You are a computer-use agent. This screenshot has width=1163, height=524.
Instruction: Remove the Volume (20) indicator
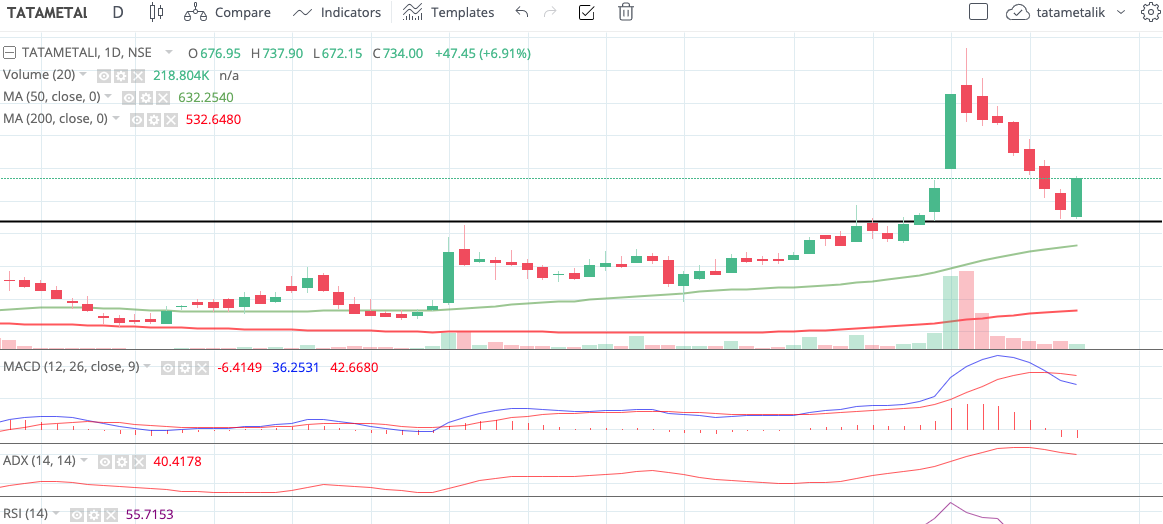(138, 76)
